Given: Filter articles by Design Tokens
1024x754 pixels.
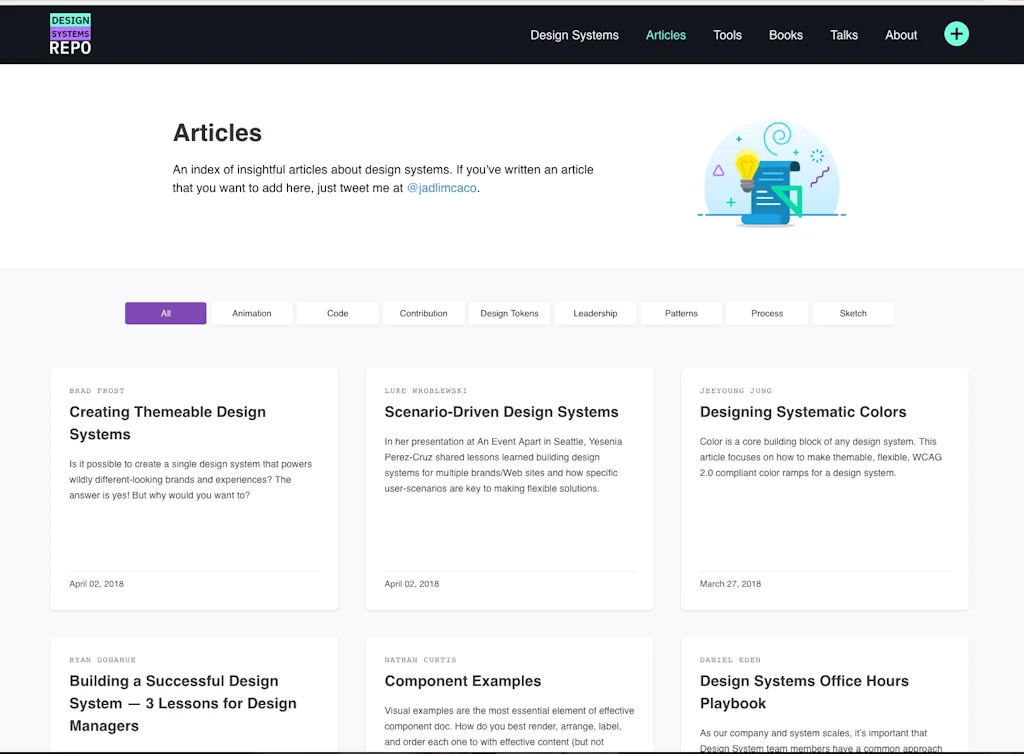Looking at the screenshot, I should (x=509, y=313).
